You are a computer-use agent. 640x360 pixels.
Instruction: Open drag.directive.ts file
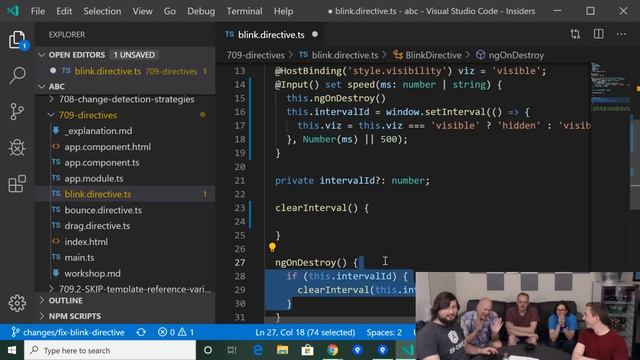pos(97,226)
